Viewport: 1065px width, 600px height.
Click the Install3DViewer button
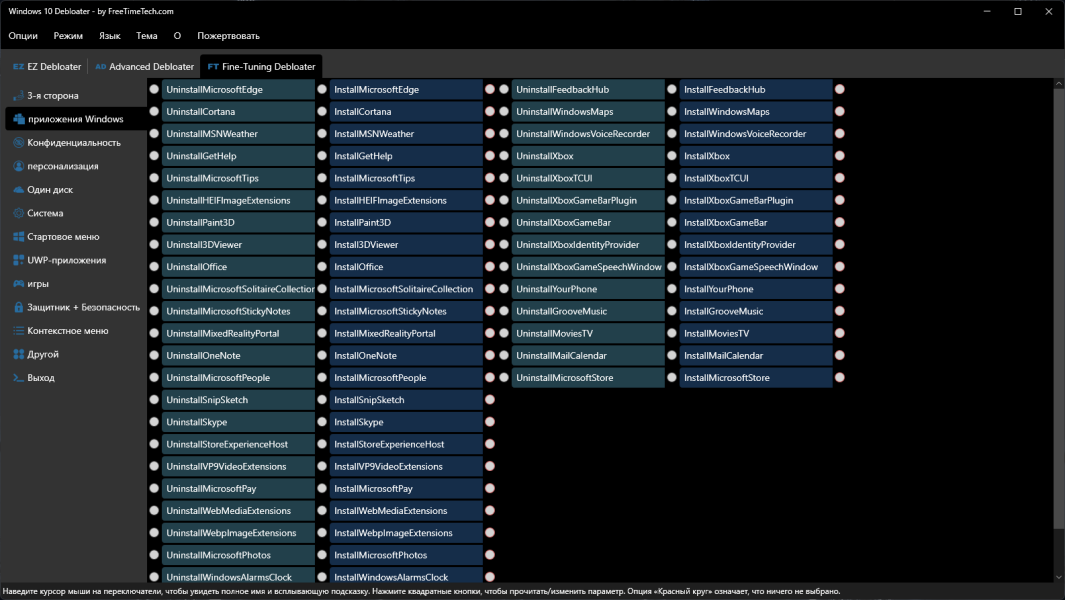coord(406,245)
